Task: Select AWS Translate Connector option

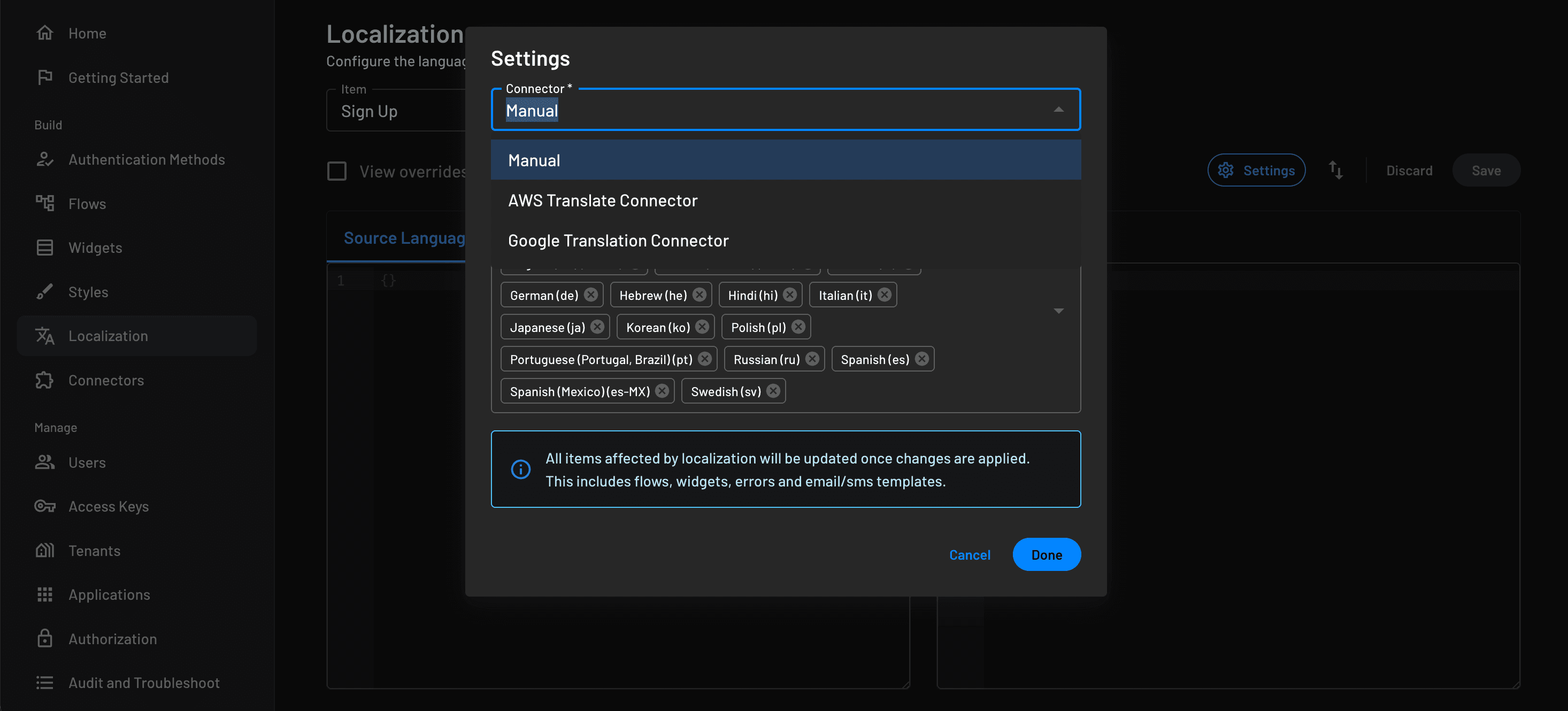Action: [x=602, y=200]
